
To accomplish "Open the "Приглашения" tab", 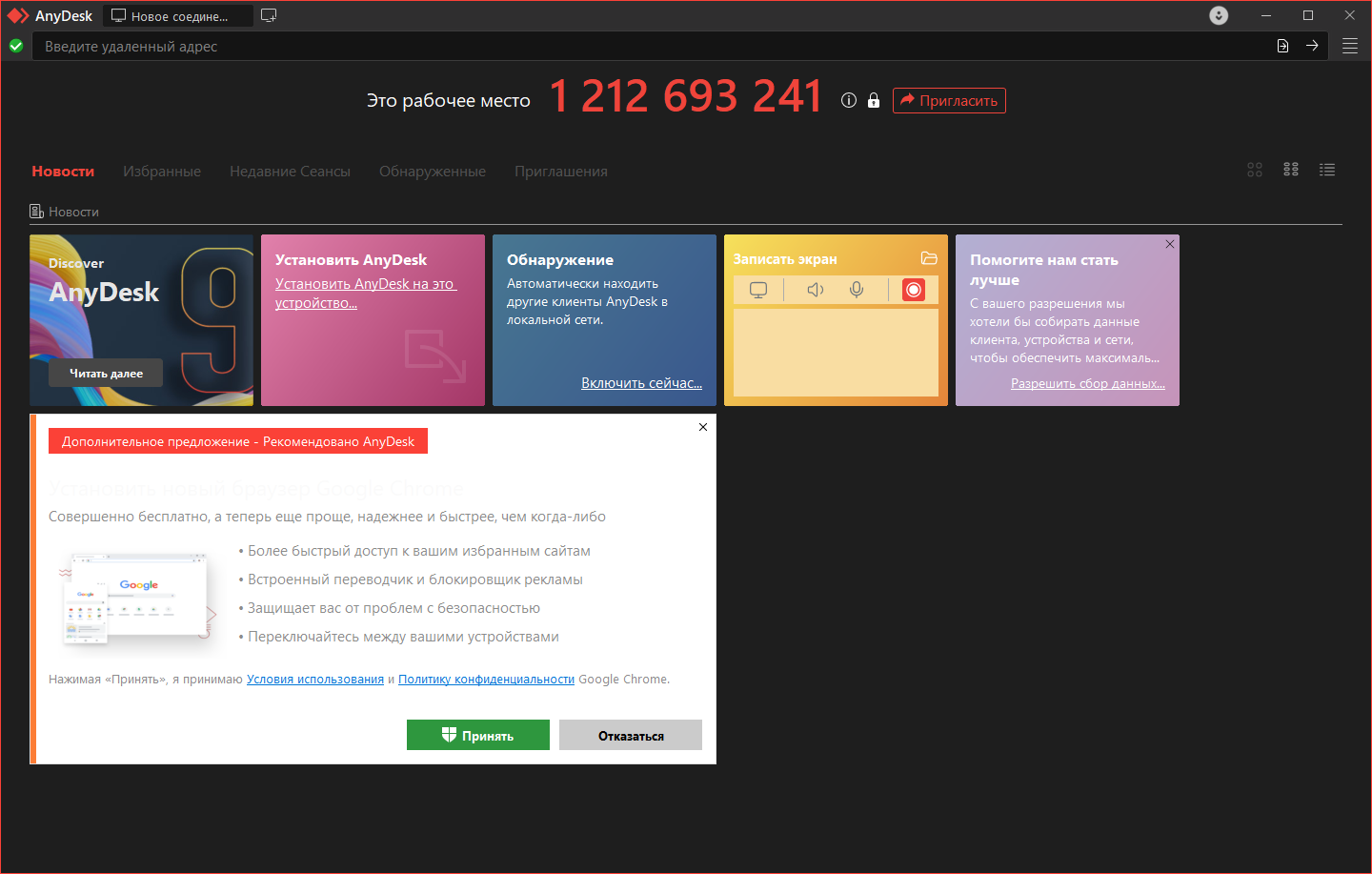I will click(x=561, y=172).
